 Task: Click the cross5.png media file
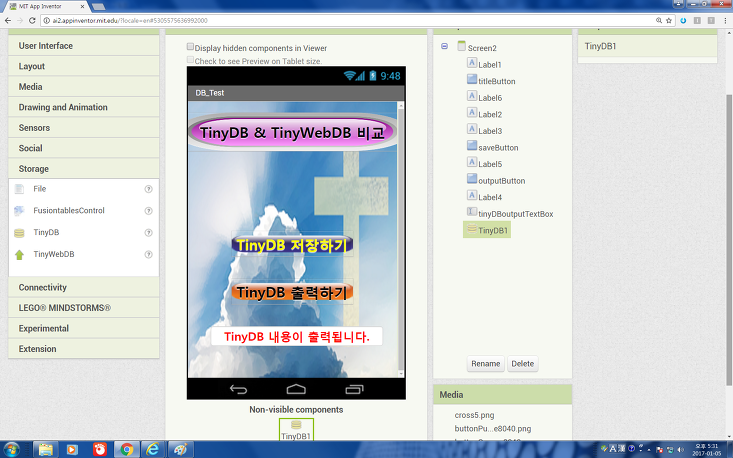(x=474, y=415)
